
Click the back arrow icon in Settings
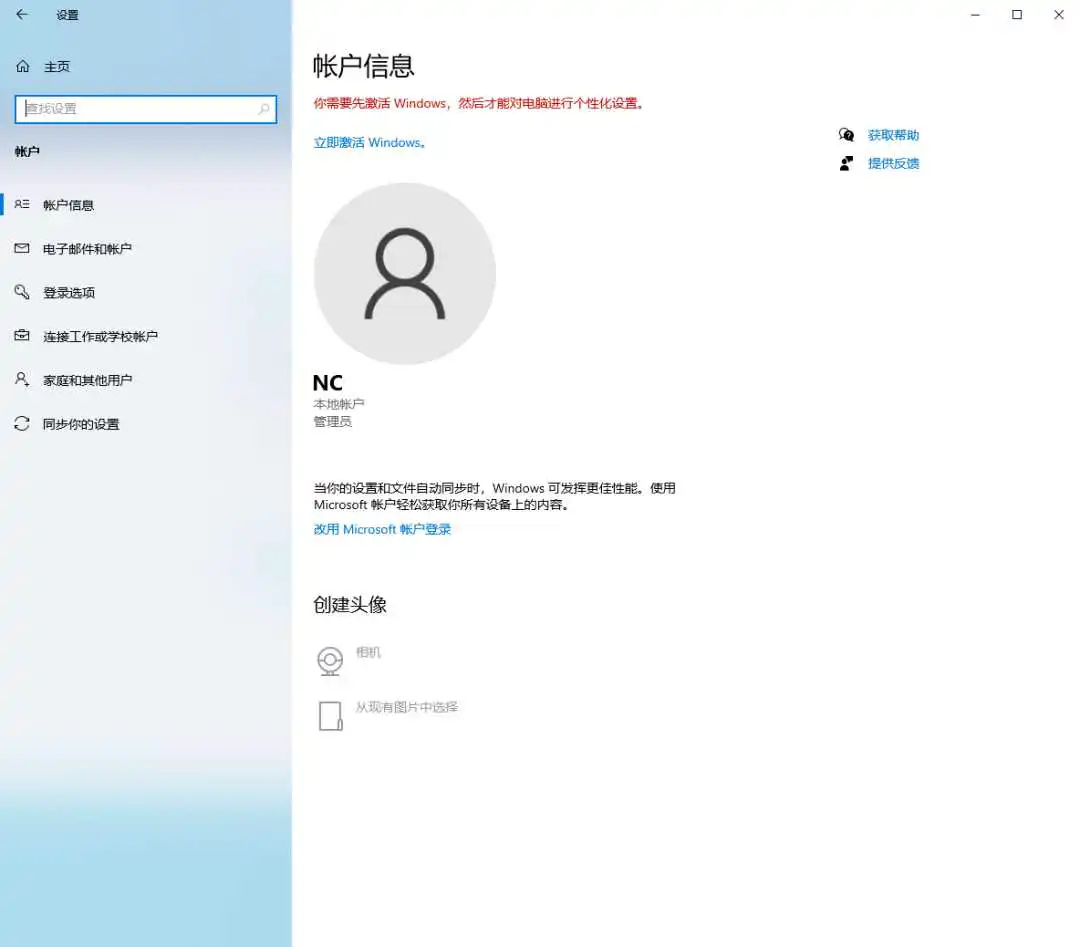(22, 15)
